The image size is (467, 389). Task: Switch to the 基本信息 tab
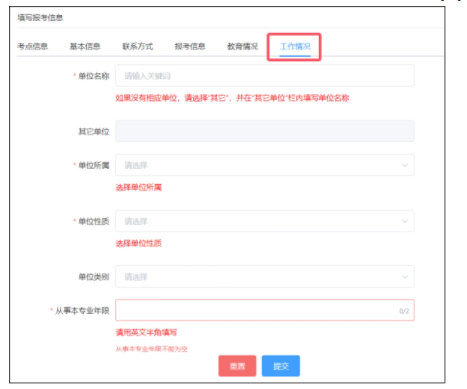(x=85, y=46)
